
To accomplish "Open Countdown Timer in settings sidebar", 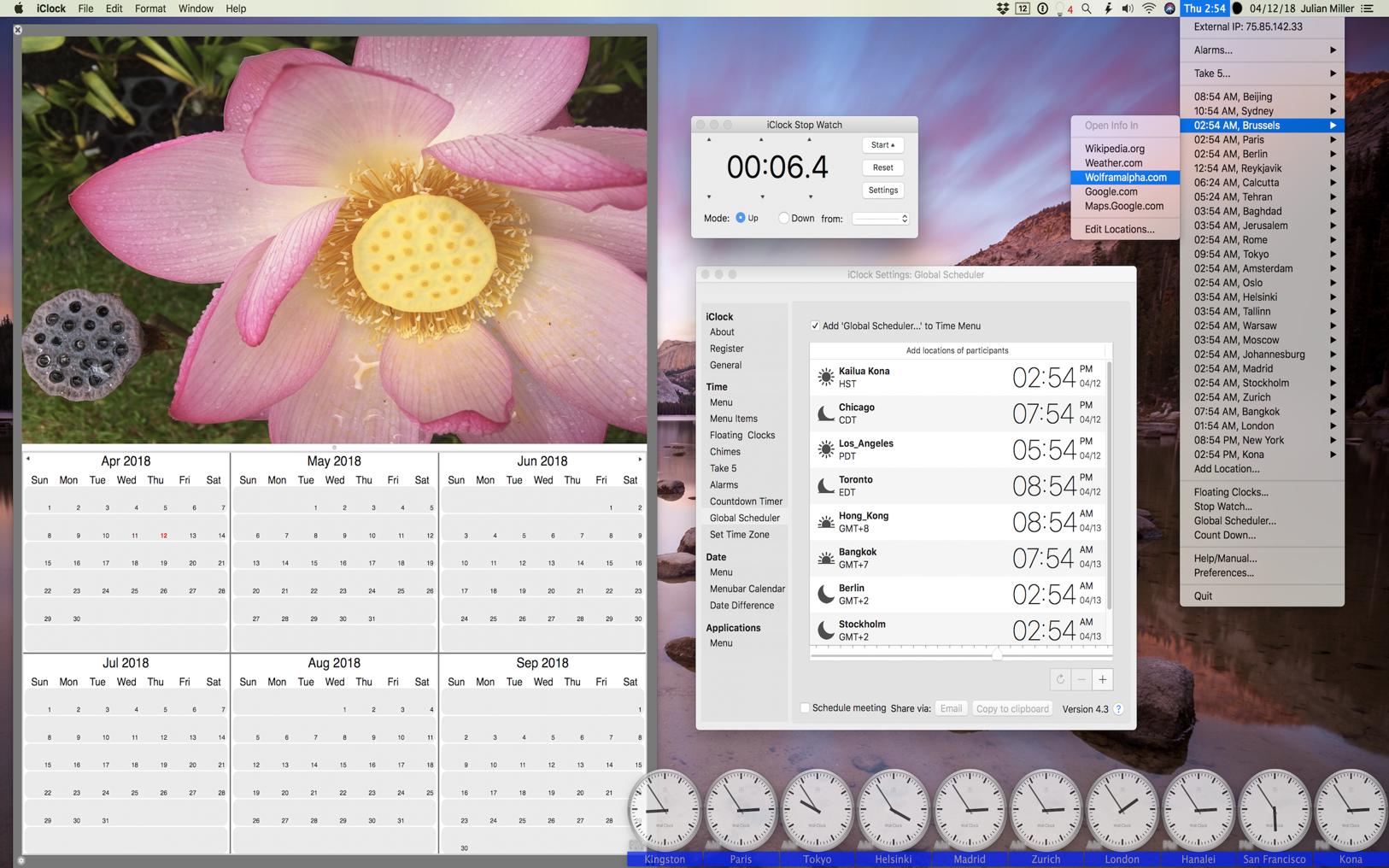I will click(x=746, y=501).
